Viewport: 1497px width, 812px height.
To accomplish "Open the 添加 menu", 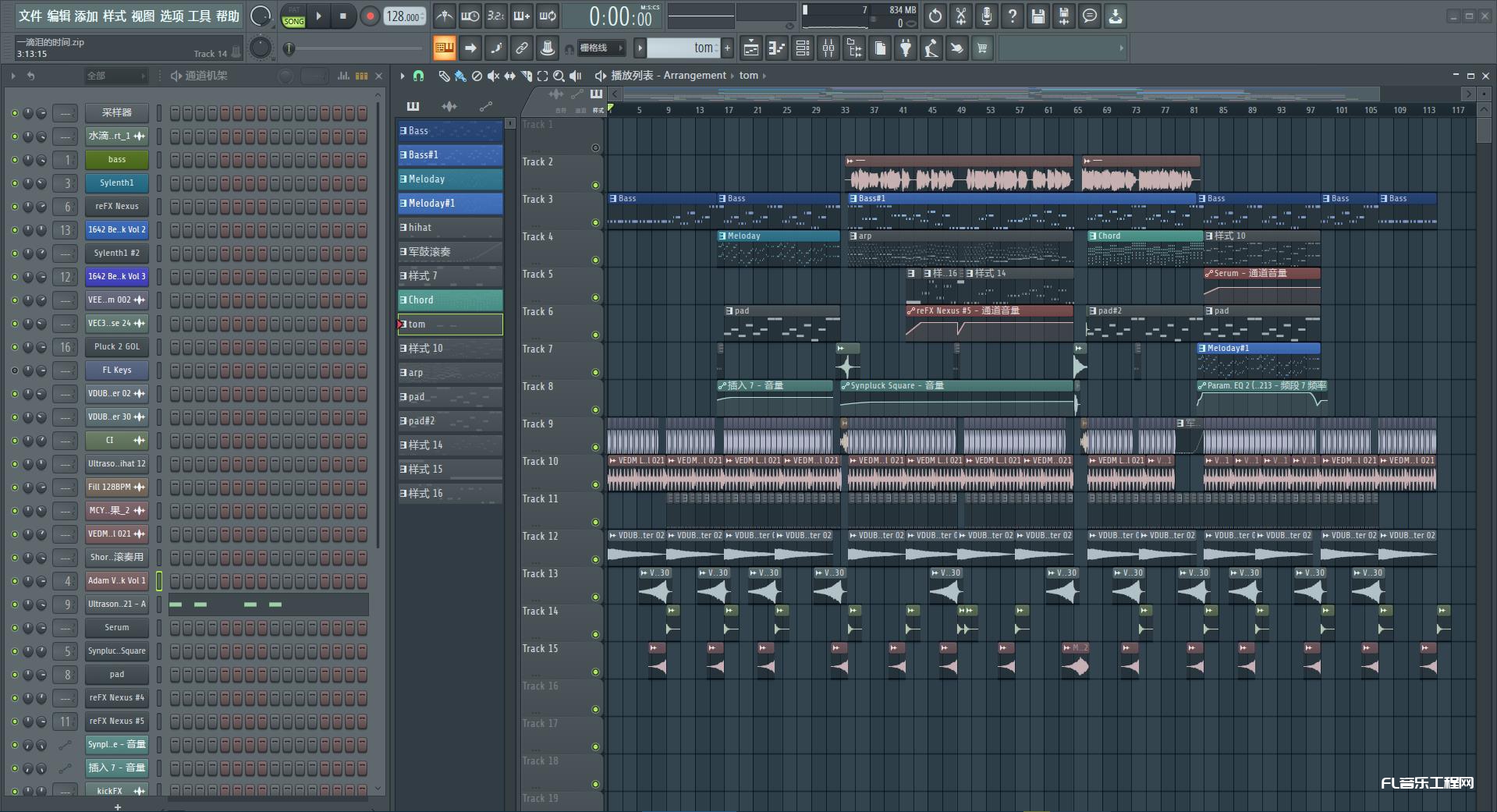I will click(x=87, y=16).
